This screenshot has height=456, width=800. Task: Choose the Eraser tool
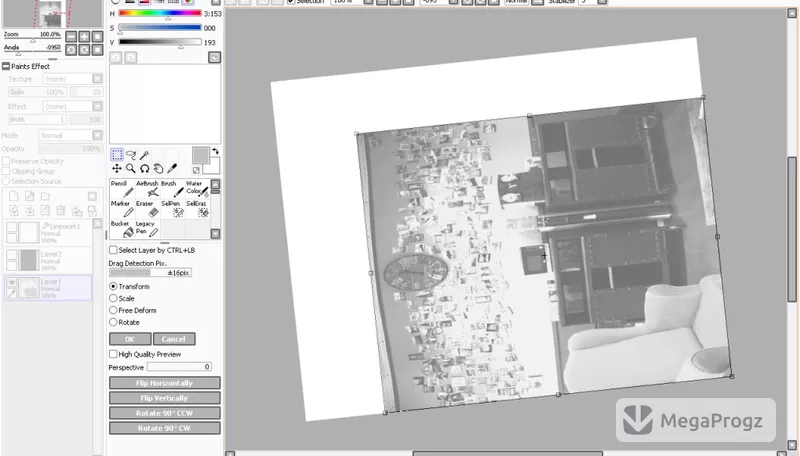point(147,209)
